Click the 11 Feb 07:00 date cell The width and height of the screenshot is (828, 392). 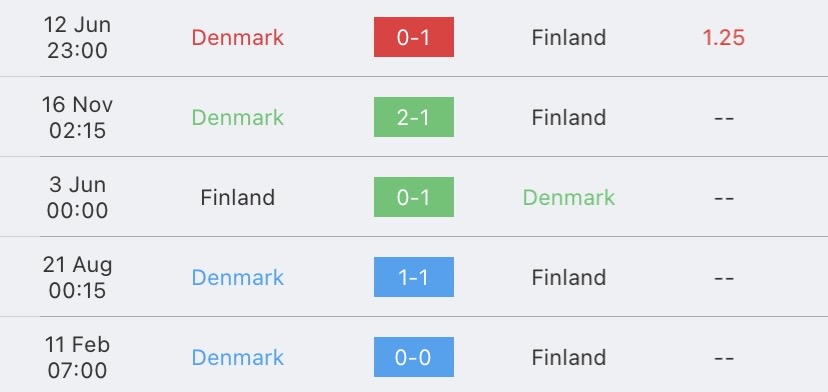[x=77, y=358]
